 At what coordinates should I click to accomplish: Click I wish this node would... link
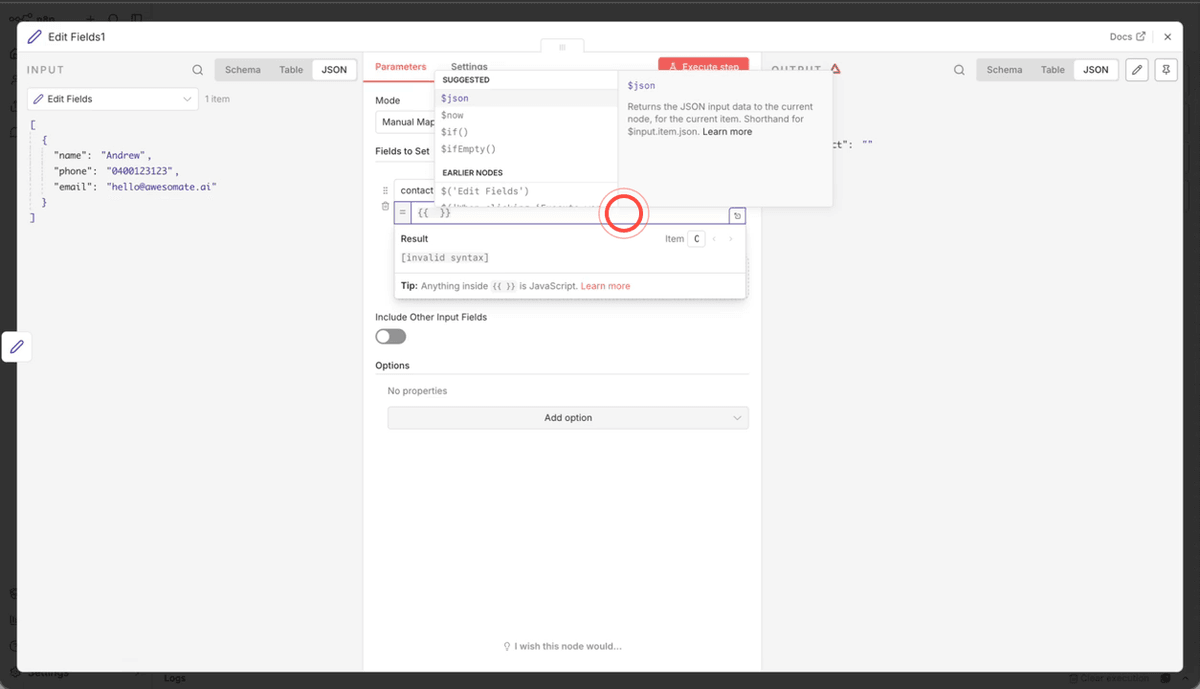click(562, 646)
